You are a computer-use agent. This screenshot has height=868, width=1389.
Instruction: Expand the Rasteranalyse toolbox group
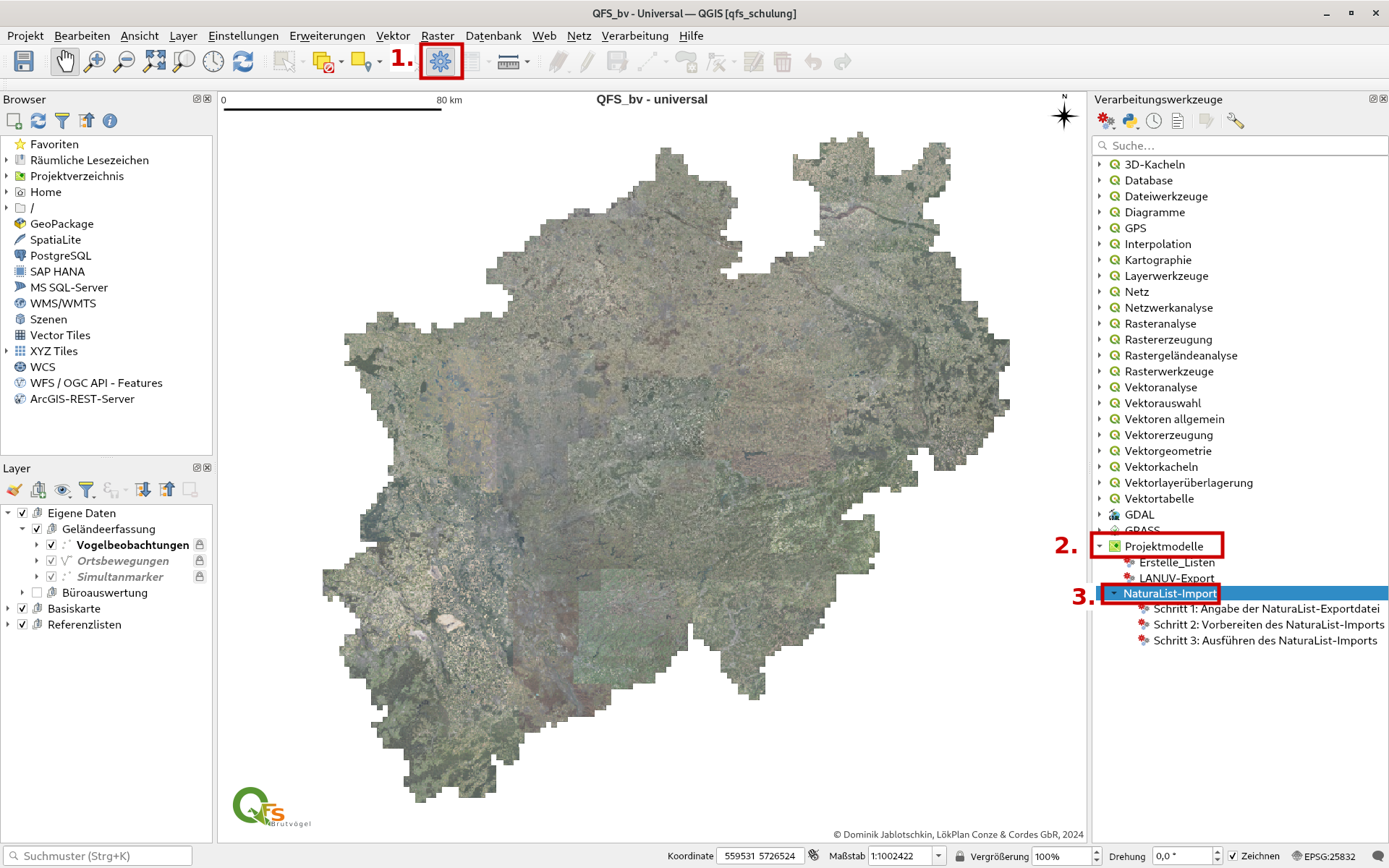click(x=1100, y=323)
